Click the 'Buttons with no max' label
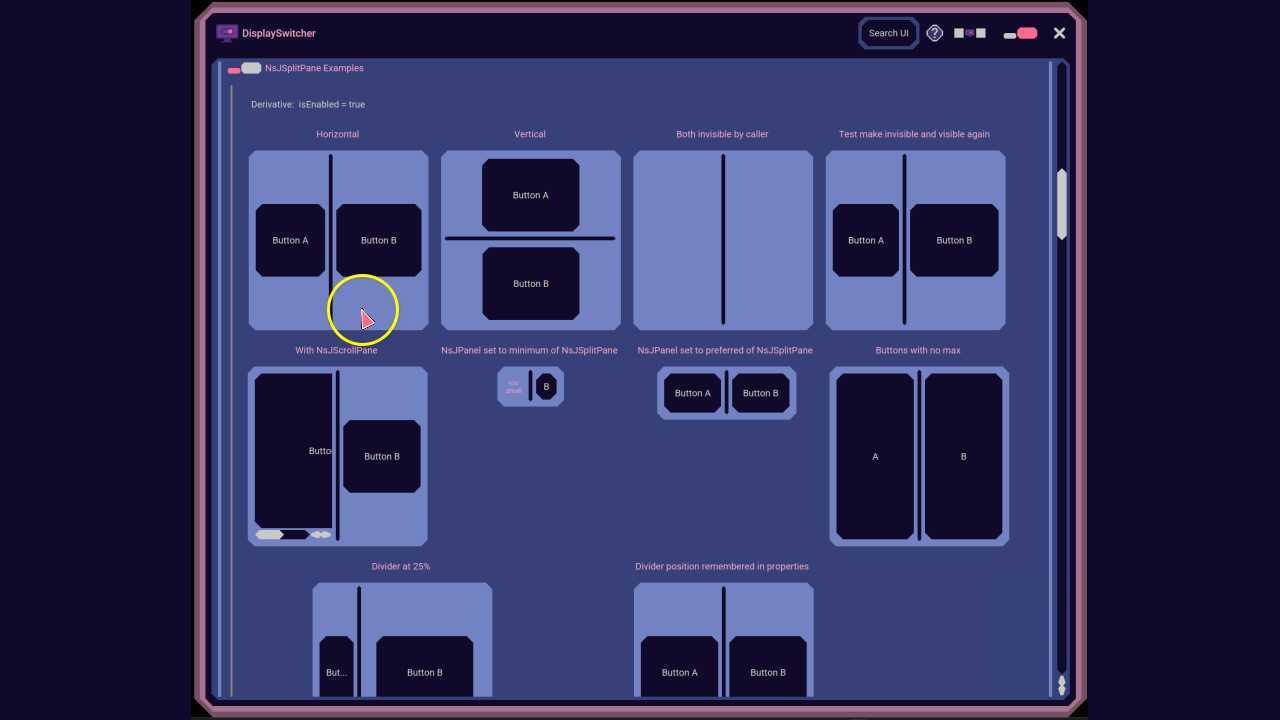The height and width of the screenshot is (720, 1280). click(918, 350)
